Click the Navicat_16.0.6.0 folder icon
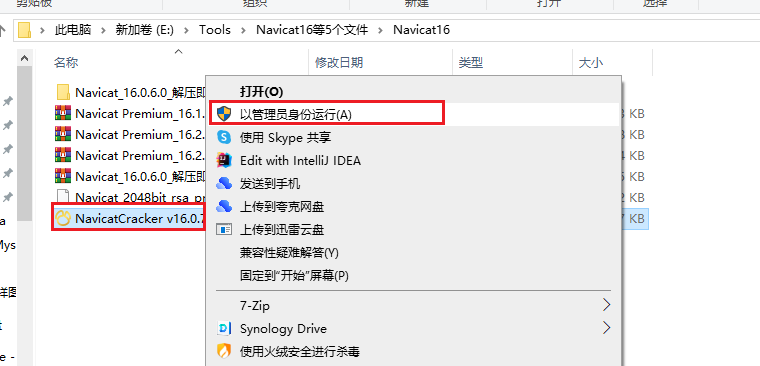Screen dimensions: 760x366 click(63, 92)
